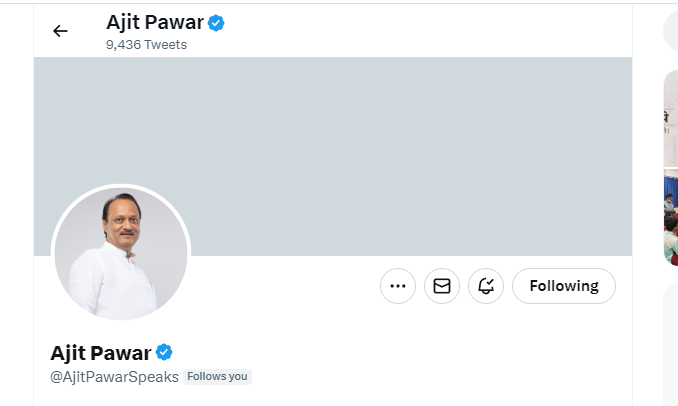Click verified badge beside the header title name
678x406 pixels.
click(x=216, y=23)
